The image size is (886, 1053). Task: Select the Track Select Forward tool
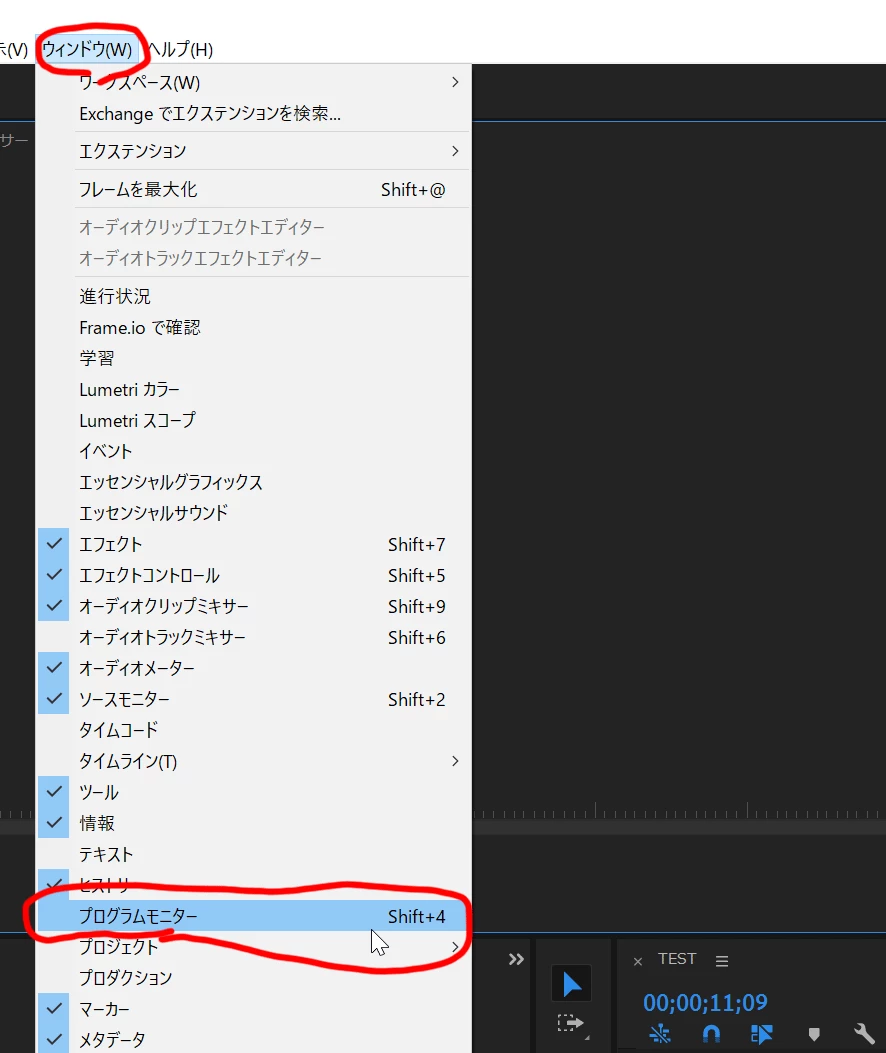coord(570,1024)
